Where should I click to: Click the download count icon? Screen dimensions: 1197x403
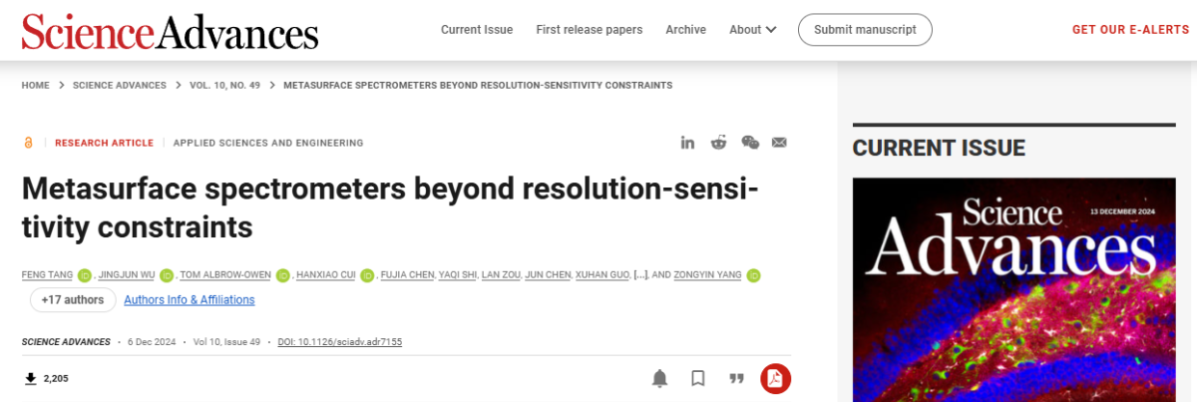(x=31, y=378)
